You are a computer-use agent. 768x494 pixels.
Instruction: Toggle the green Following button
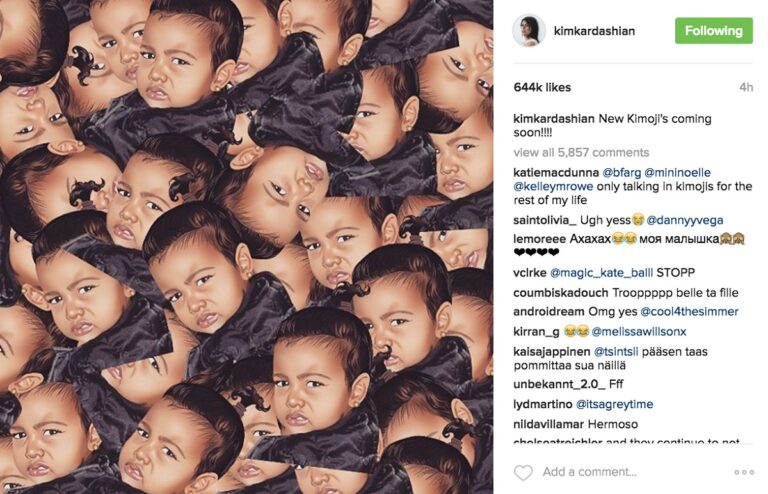point(714,30)
